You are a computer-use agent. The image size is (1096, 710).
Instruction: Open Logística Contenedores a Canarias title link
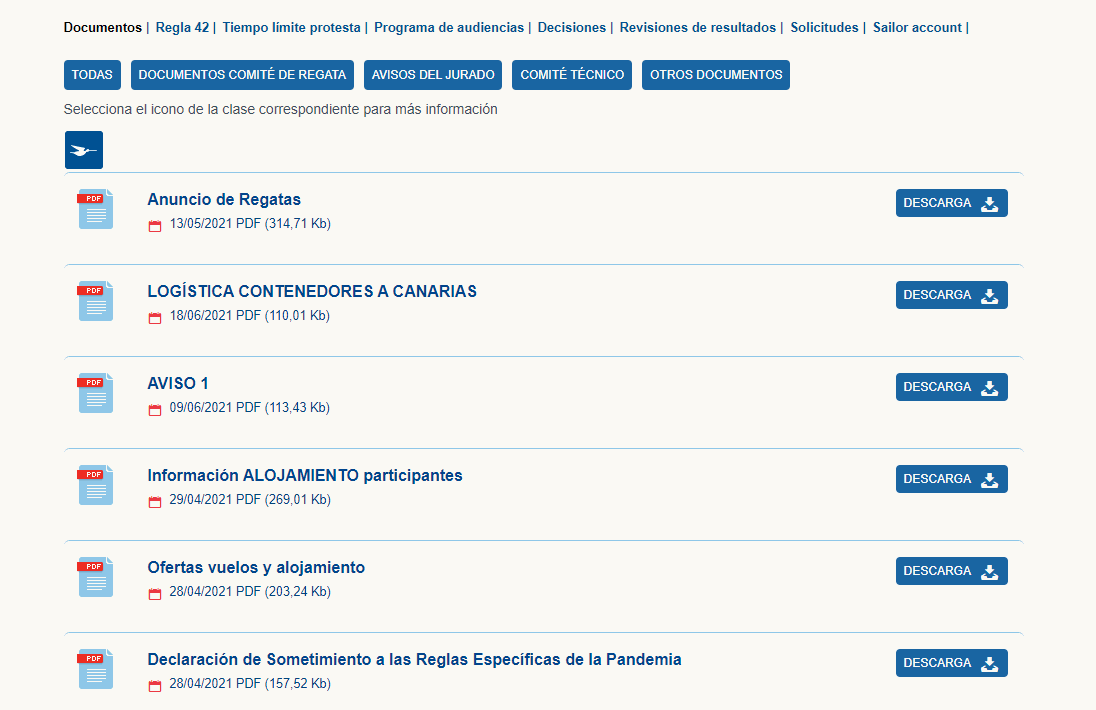pyautogui.click(x=311, y=292)
